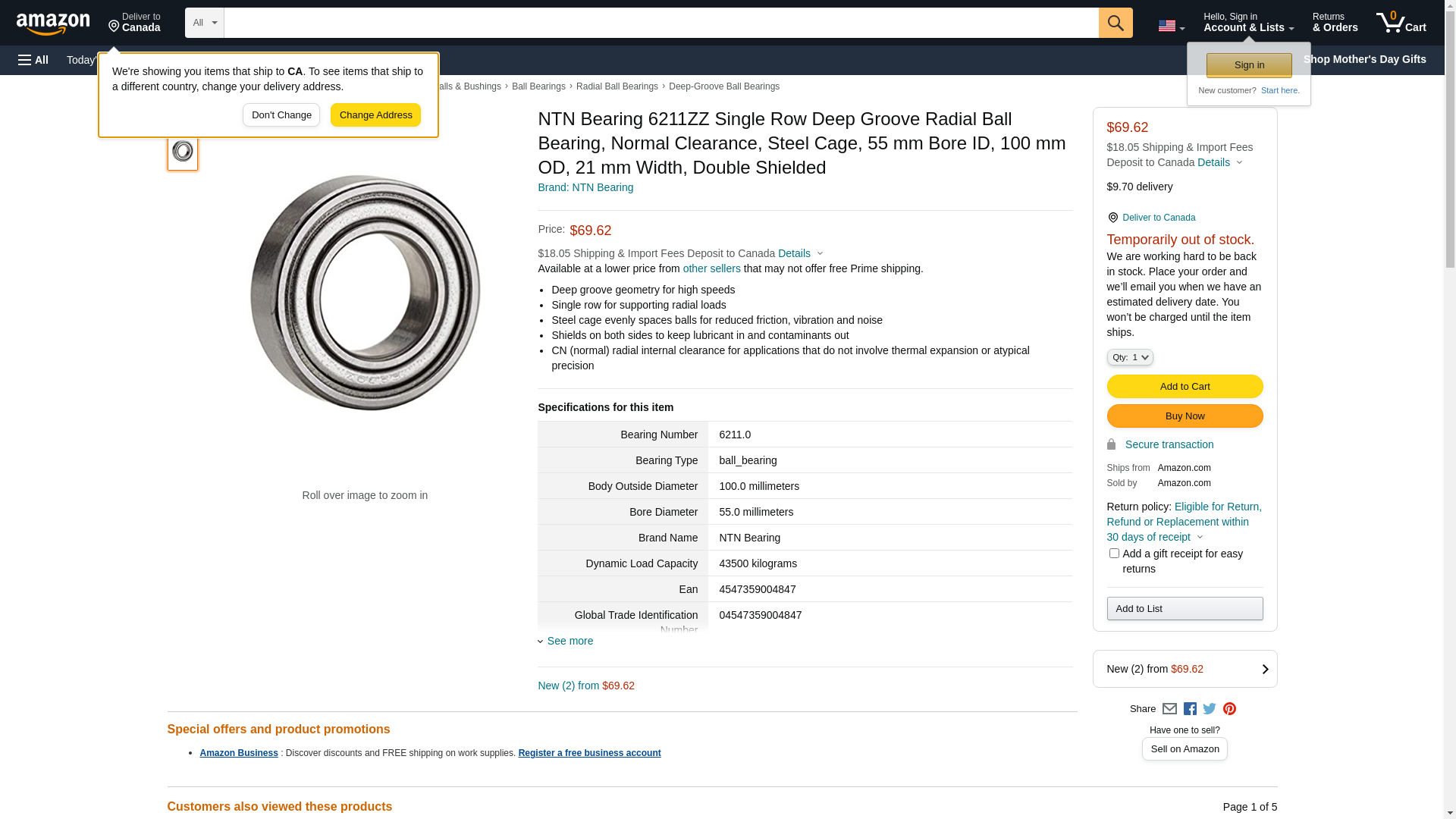1456x819 pixels.
Task: Share product on Facebook
Action: pos(1190,709)
